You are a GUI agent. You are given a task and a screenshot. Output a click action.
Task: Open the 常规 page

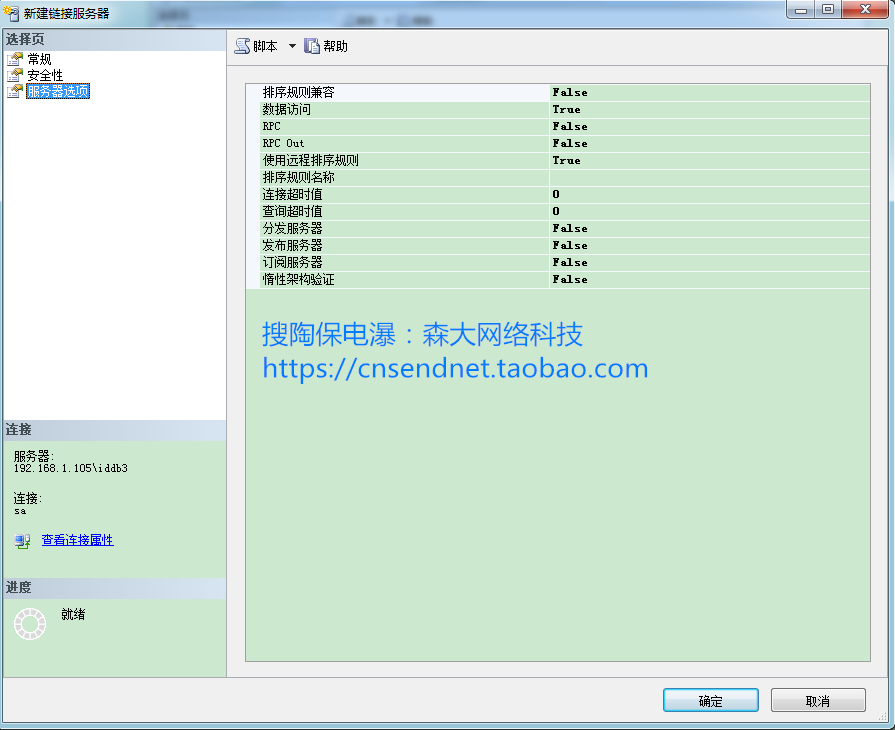[39, 59]
